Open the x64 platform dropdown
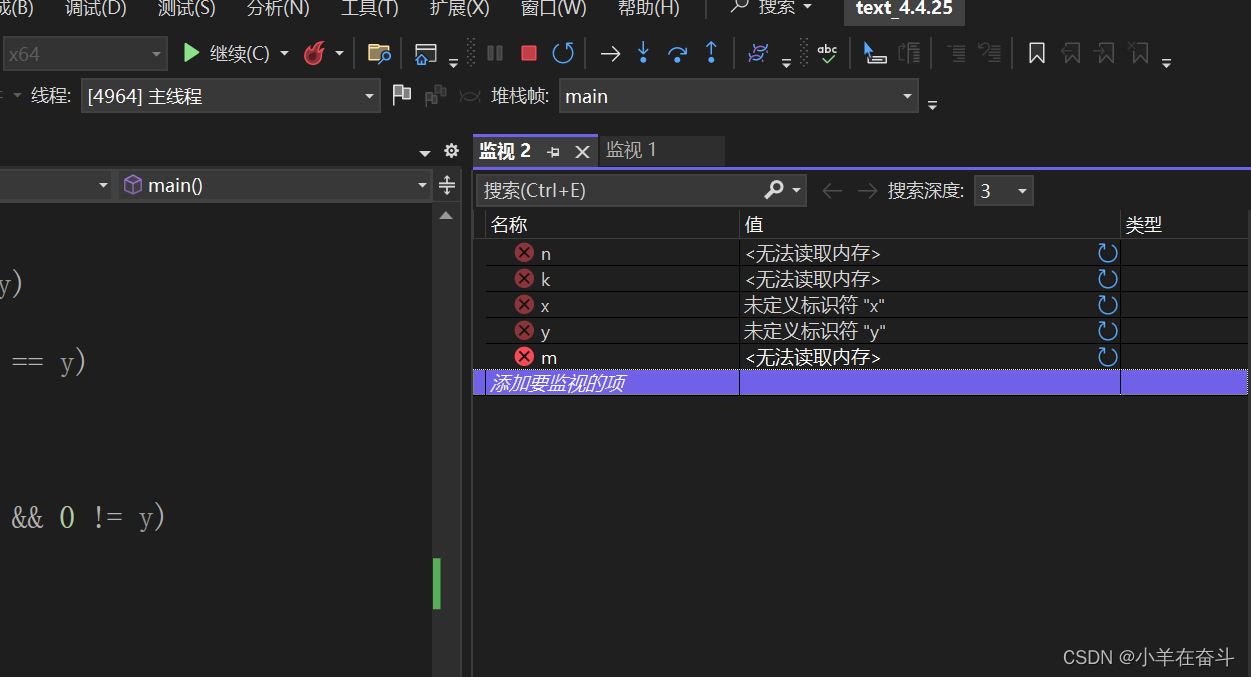The image size is (1251, 677). tap(83, 53)
